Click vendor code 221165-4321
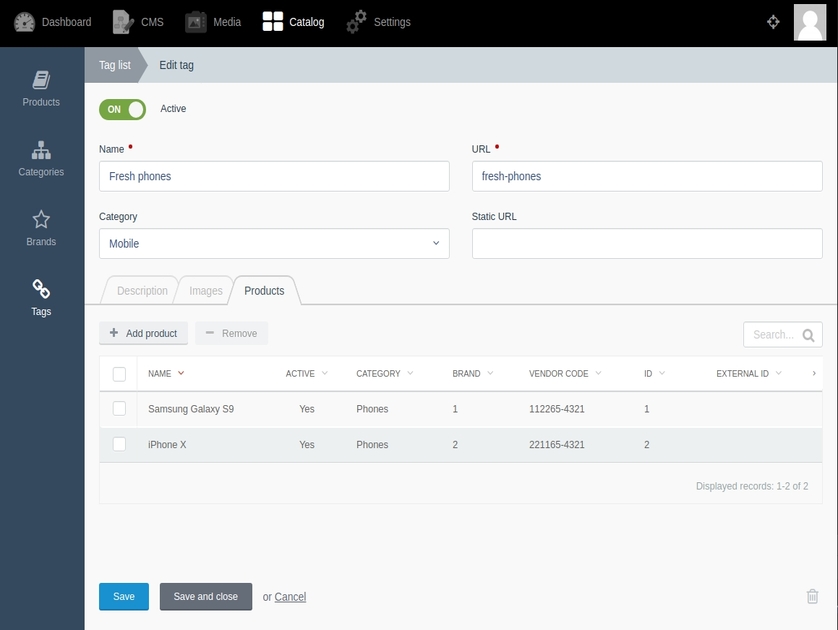The width and height of the screenshot is (838, 630). pos(556,445)
